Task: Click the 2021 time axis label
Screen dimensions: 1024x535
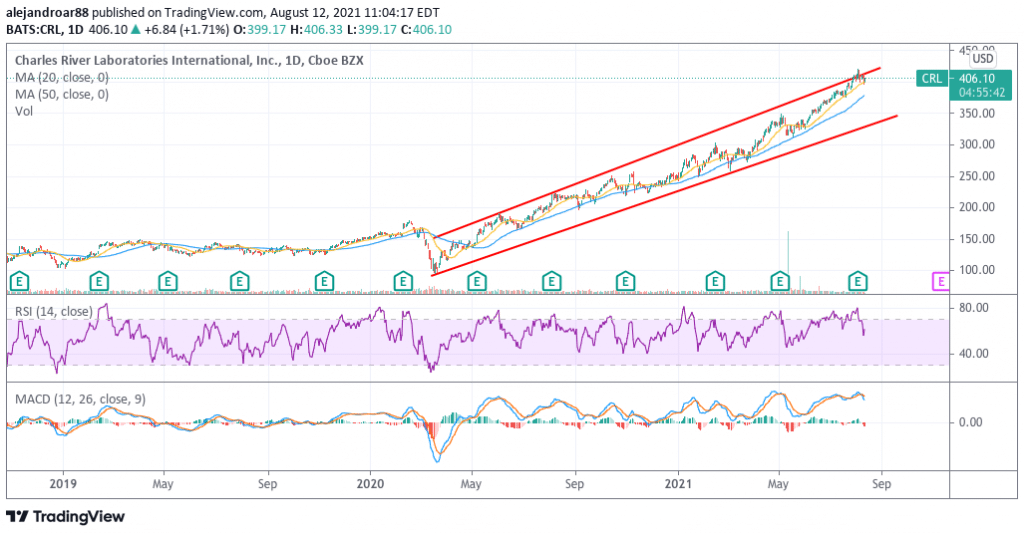Action: tap(678, 484)
